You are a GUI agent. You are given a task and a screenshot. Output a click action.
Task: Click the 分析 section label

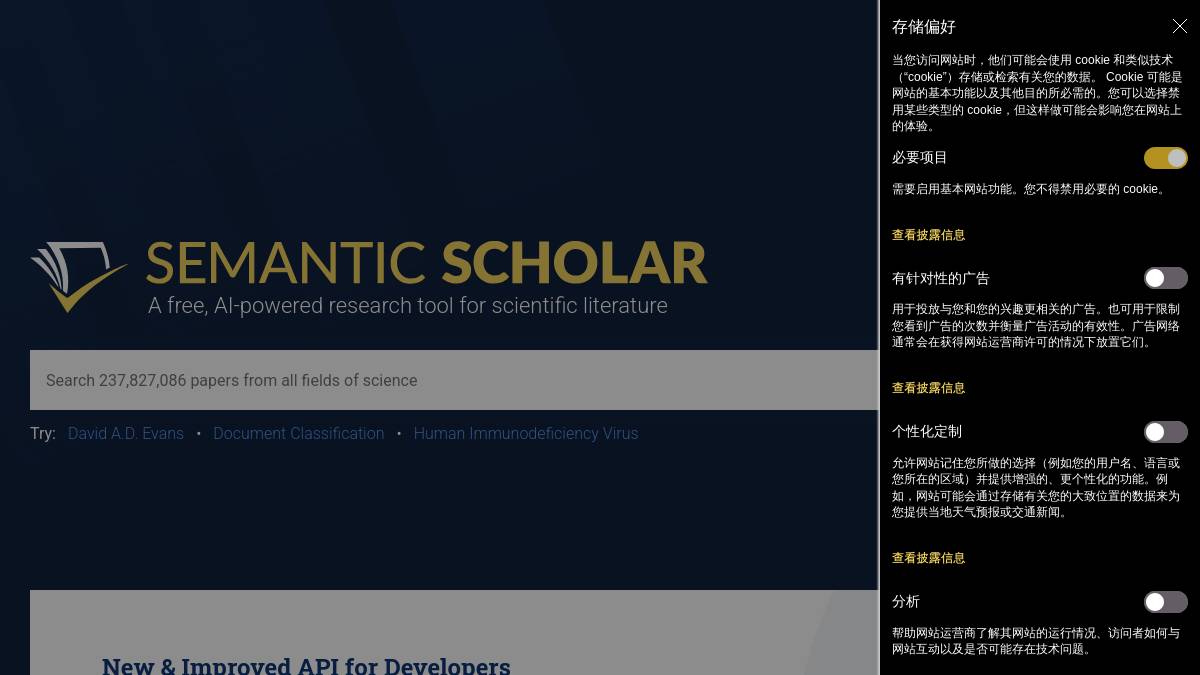pos(906,602)
